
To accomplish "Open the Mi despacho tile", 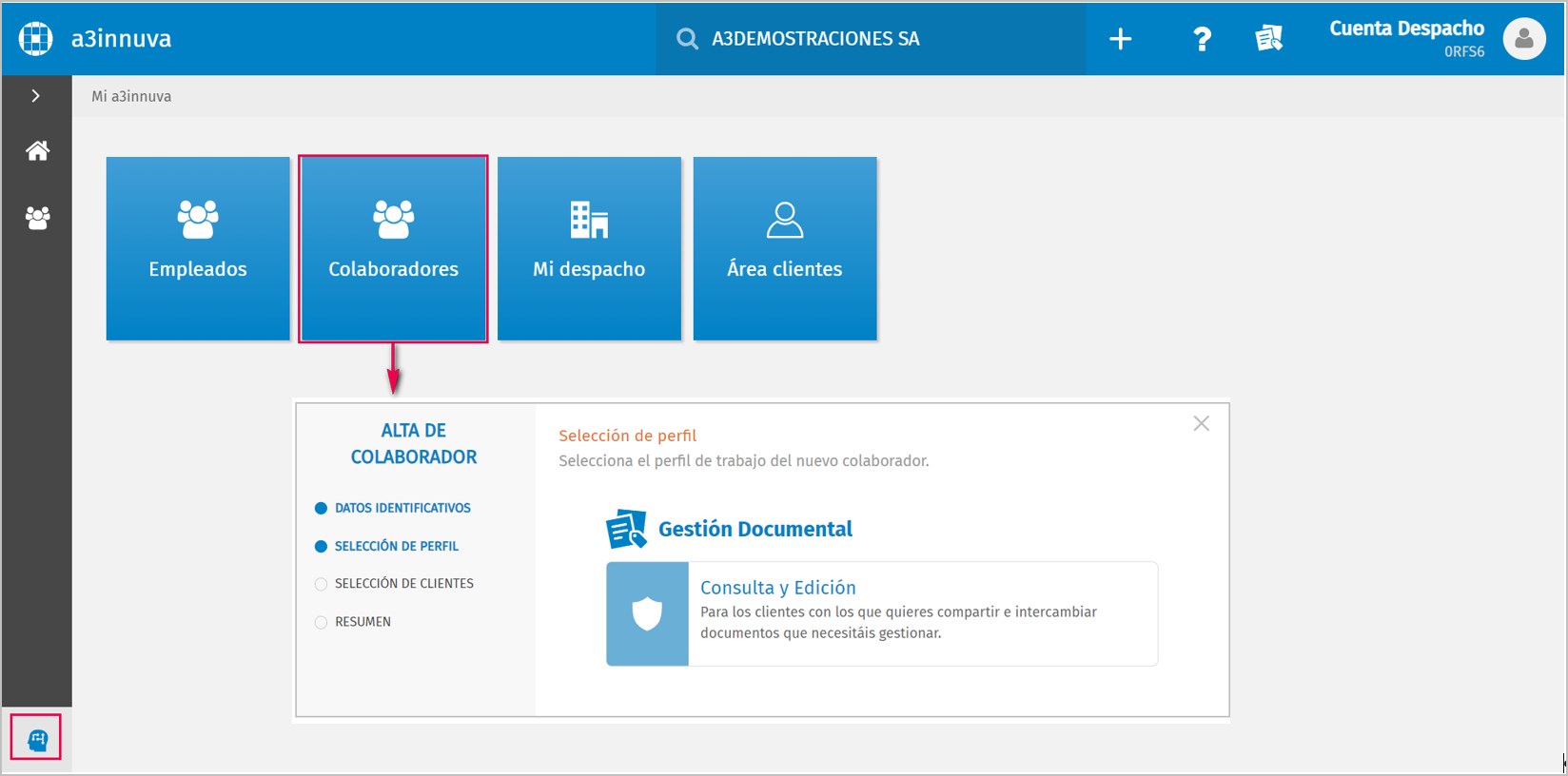I will (x=589, y=248).
